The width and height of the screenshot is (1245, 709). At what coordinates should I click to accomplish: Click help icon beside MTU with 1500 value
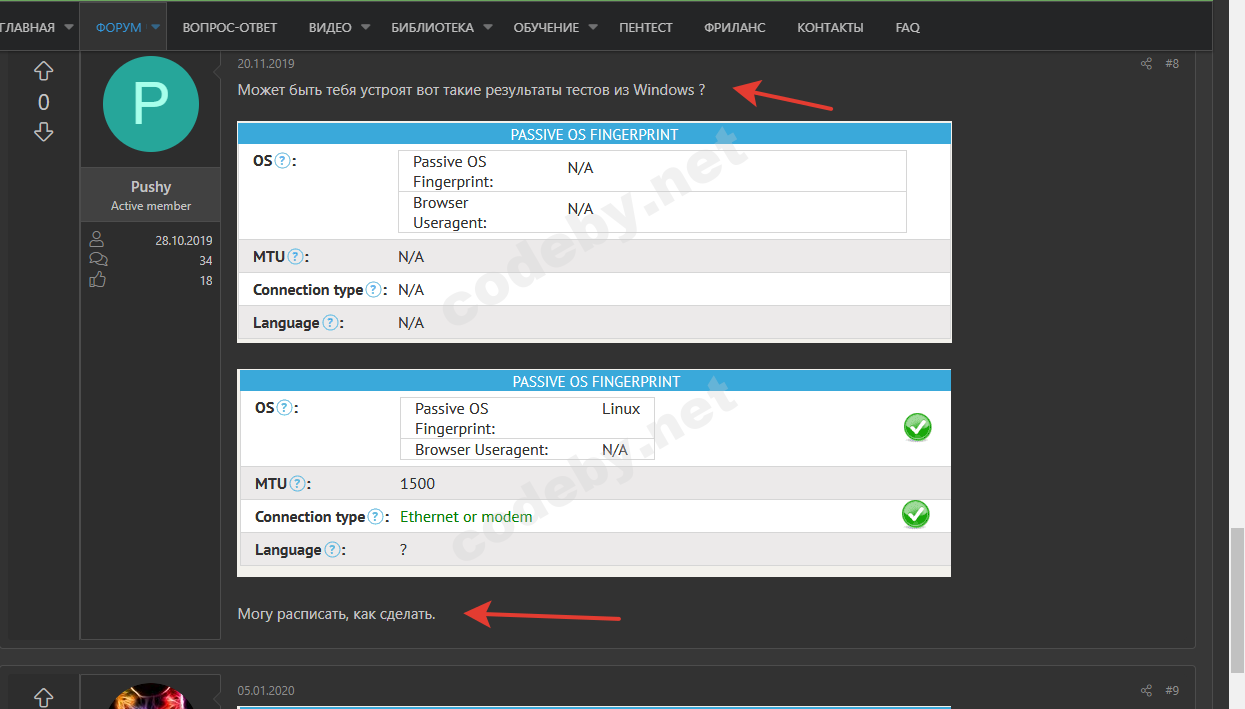tap(297, 484)
